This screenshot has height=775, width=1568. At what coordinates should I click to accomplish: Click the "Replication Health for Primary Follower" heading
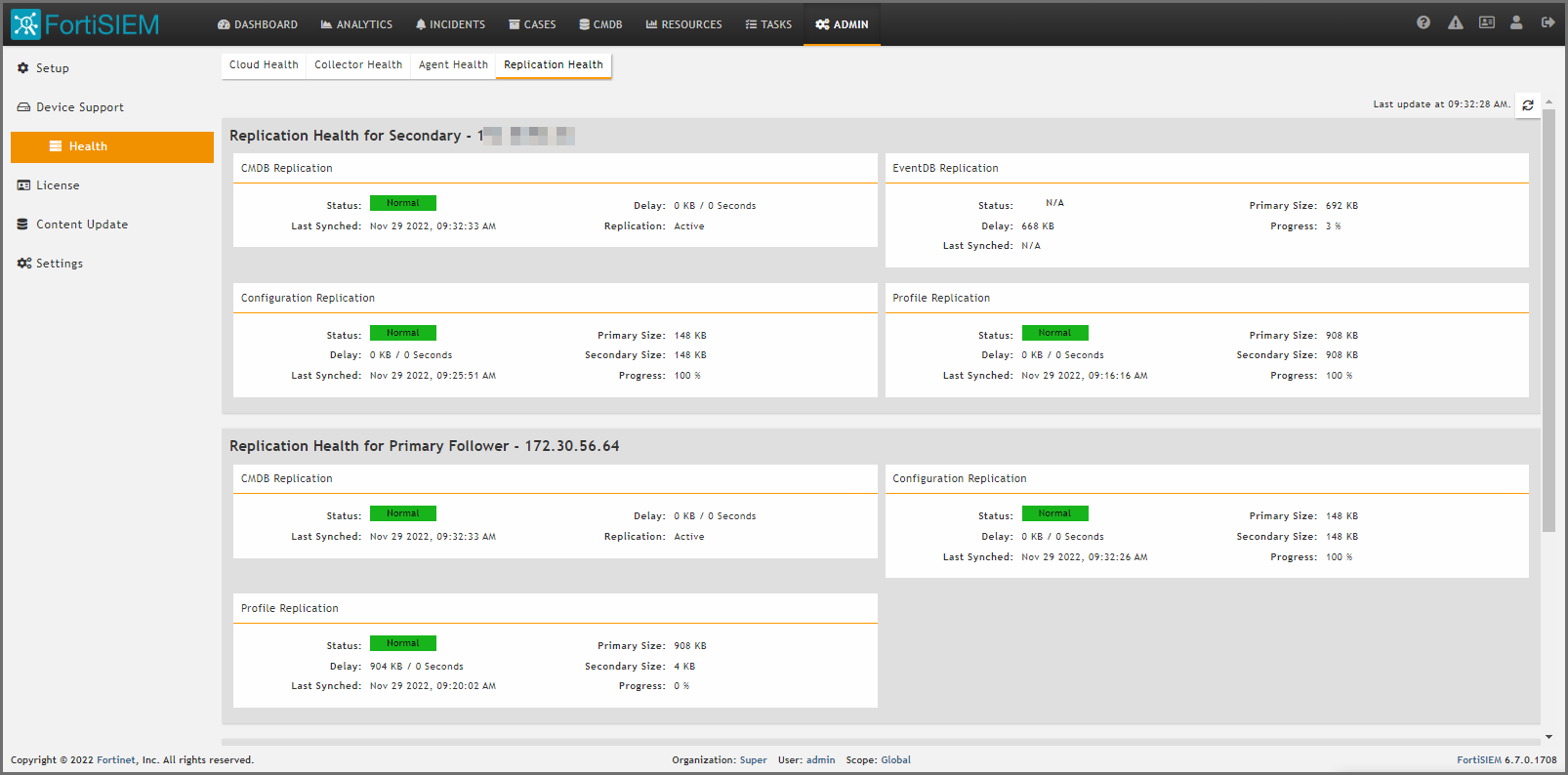coord(425,446)
